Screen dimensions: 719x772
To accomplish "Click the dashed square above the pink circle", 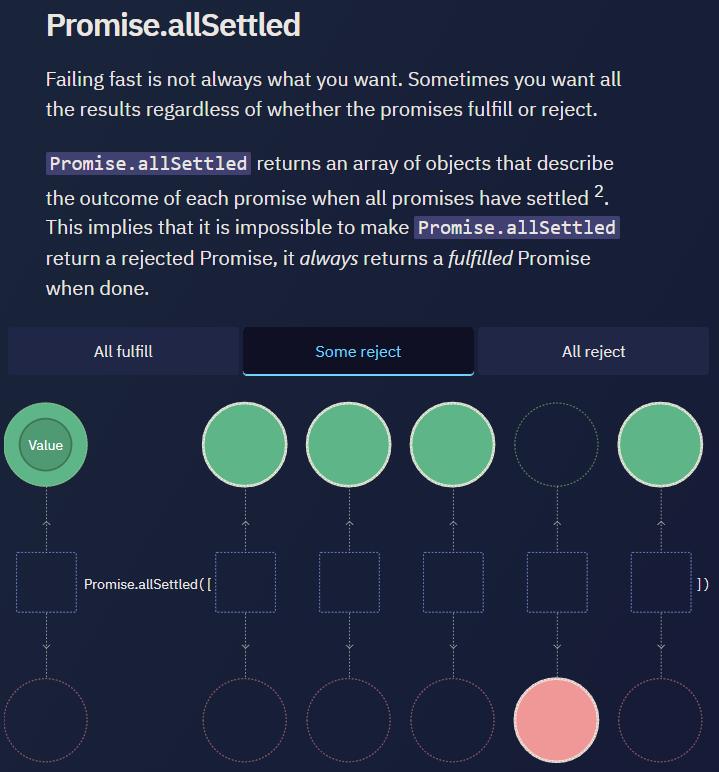I will click(556, 583).
